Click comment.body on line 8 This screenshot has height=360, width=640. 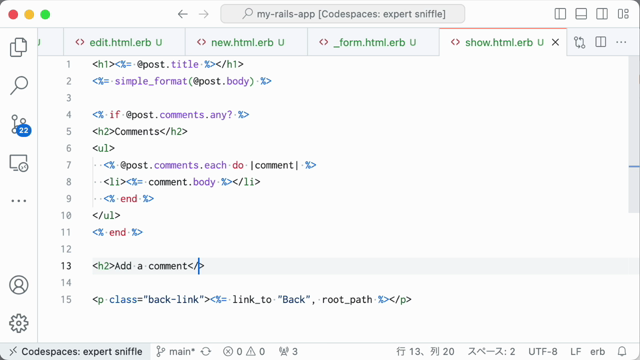(x=182, y=182)
